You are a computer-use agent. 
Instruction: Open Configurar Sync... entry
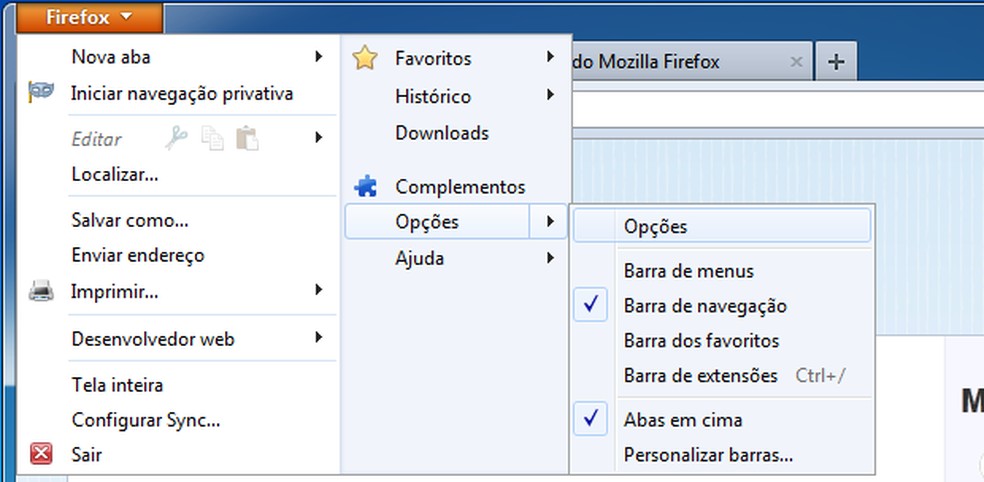[x=146, y=420]
